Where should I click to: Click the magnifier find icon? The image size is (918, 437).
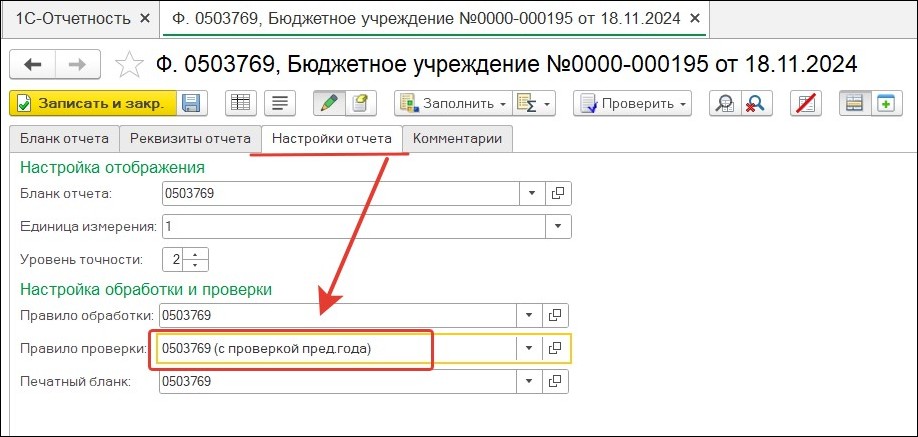click(x=724, y=103)
